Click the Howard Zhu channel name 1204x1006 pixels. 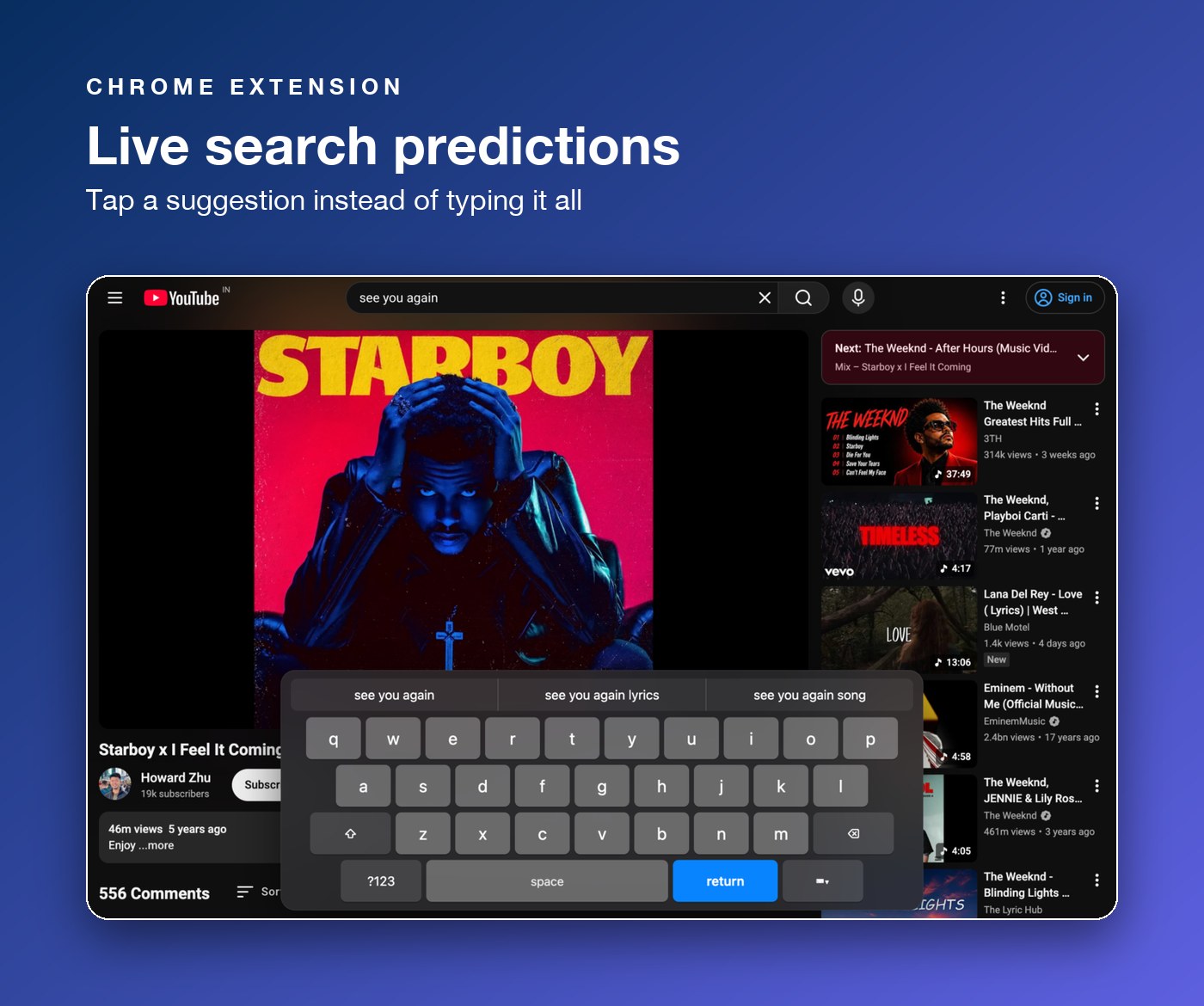[x=175, y=777]
